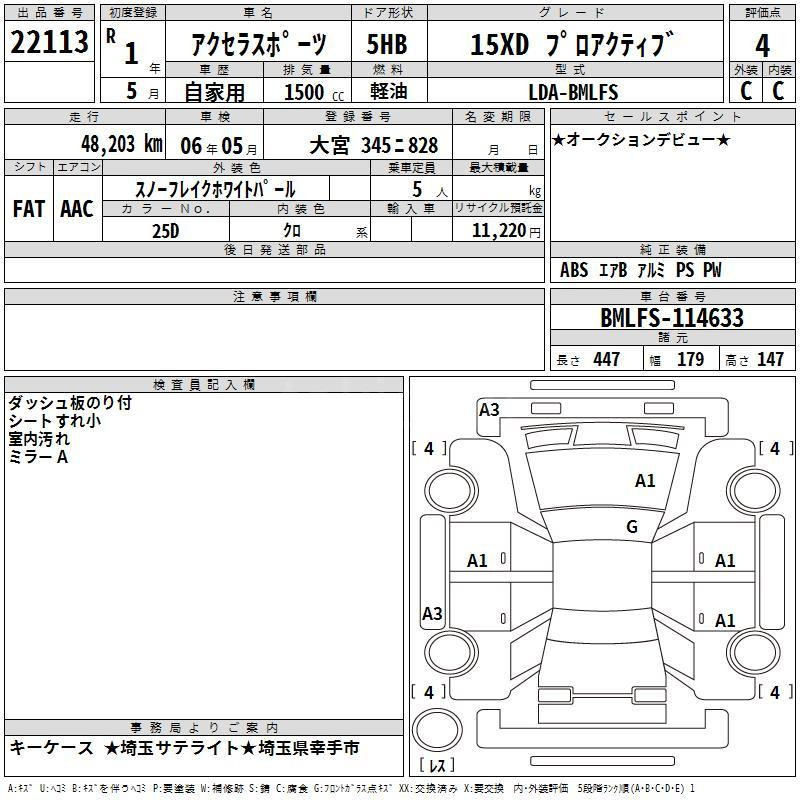The height and width of the screenshot is (800, 800).
Task: Click inspector note ミラーA
Action: [38, 457]
